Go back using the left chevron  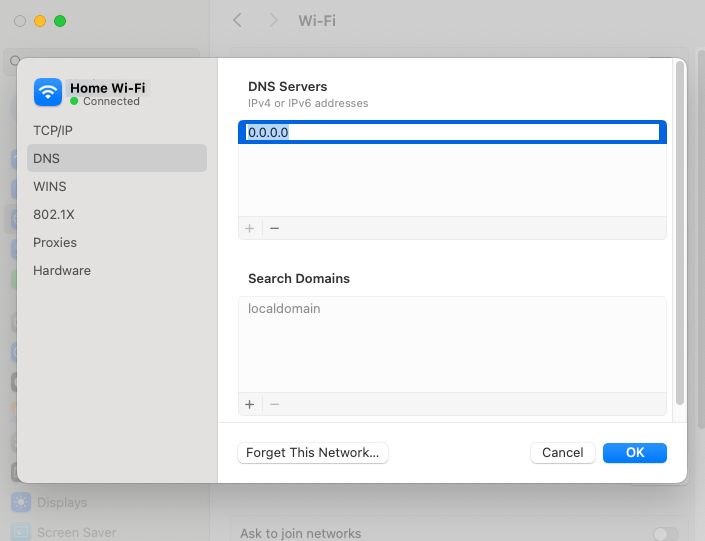(237, 20)
